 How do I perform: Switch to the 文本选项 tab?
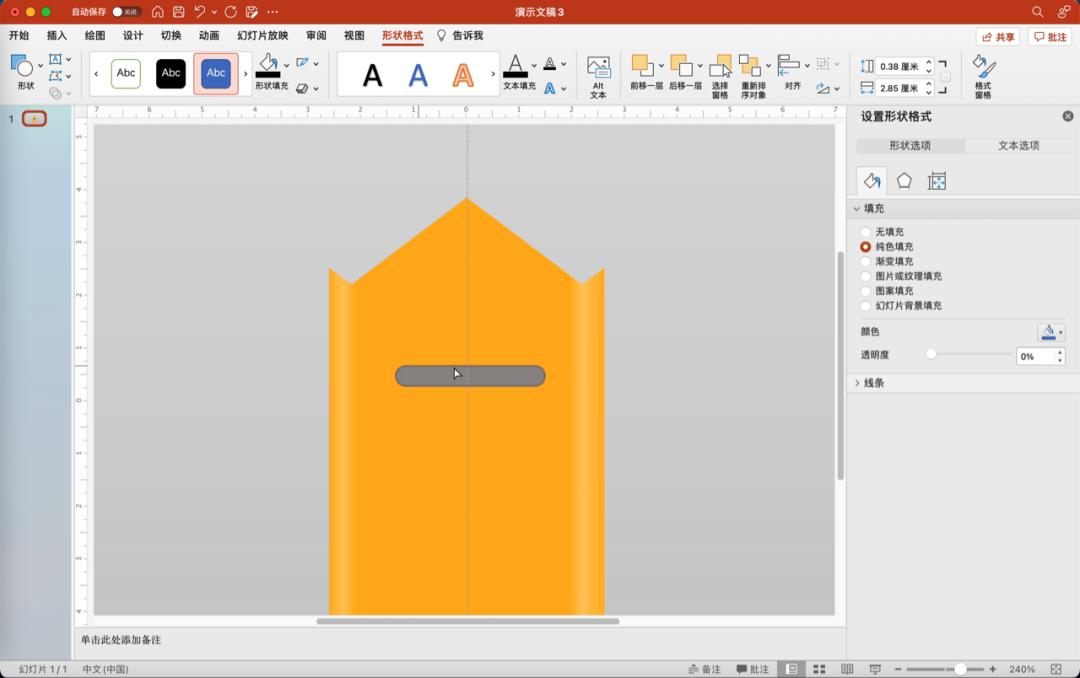(x=1018, y=146)
